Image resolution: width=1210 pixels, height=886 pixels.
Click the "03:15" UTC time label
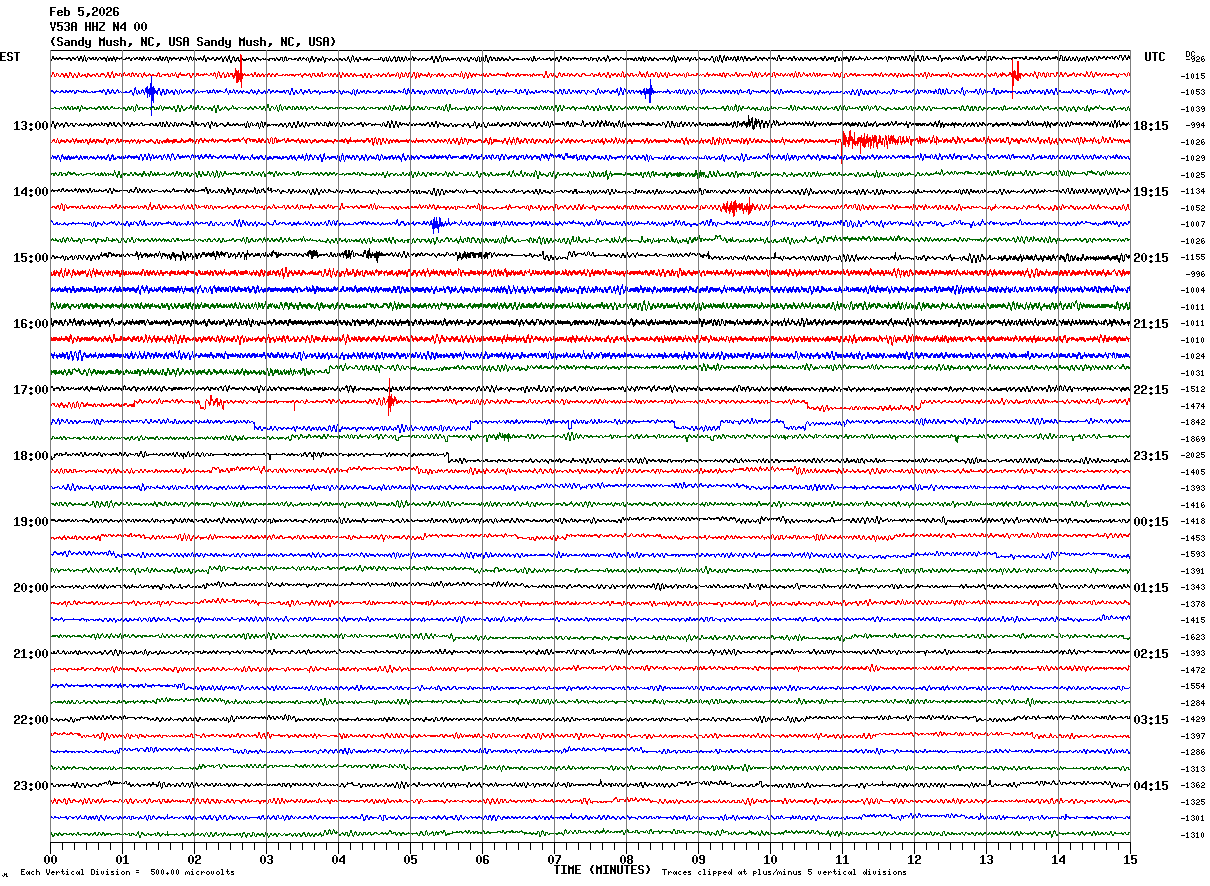coord(1151,720)
